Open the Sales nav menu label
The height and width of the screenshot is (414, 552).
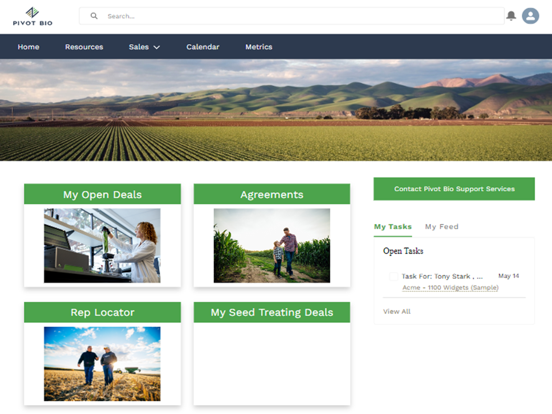point(139,47)
